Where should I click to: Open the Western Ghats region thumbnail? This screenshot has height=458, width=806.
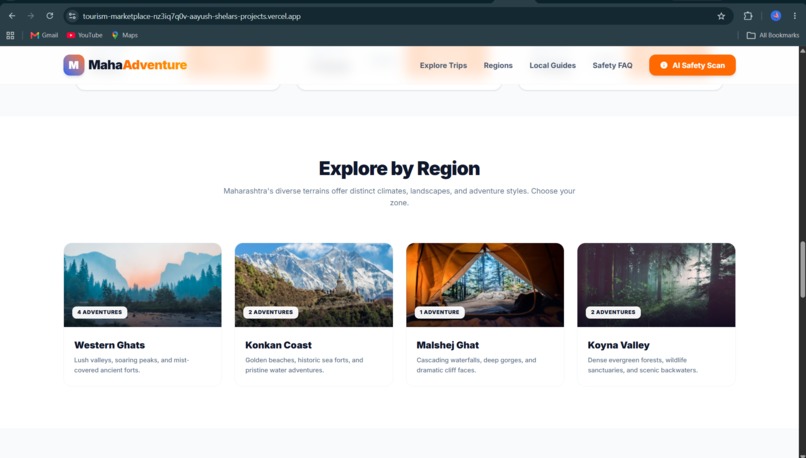click(x=142, y=285)
